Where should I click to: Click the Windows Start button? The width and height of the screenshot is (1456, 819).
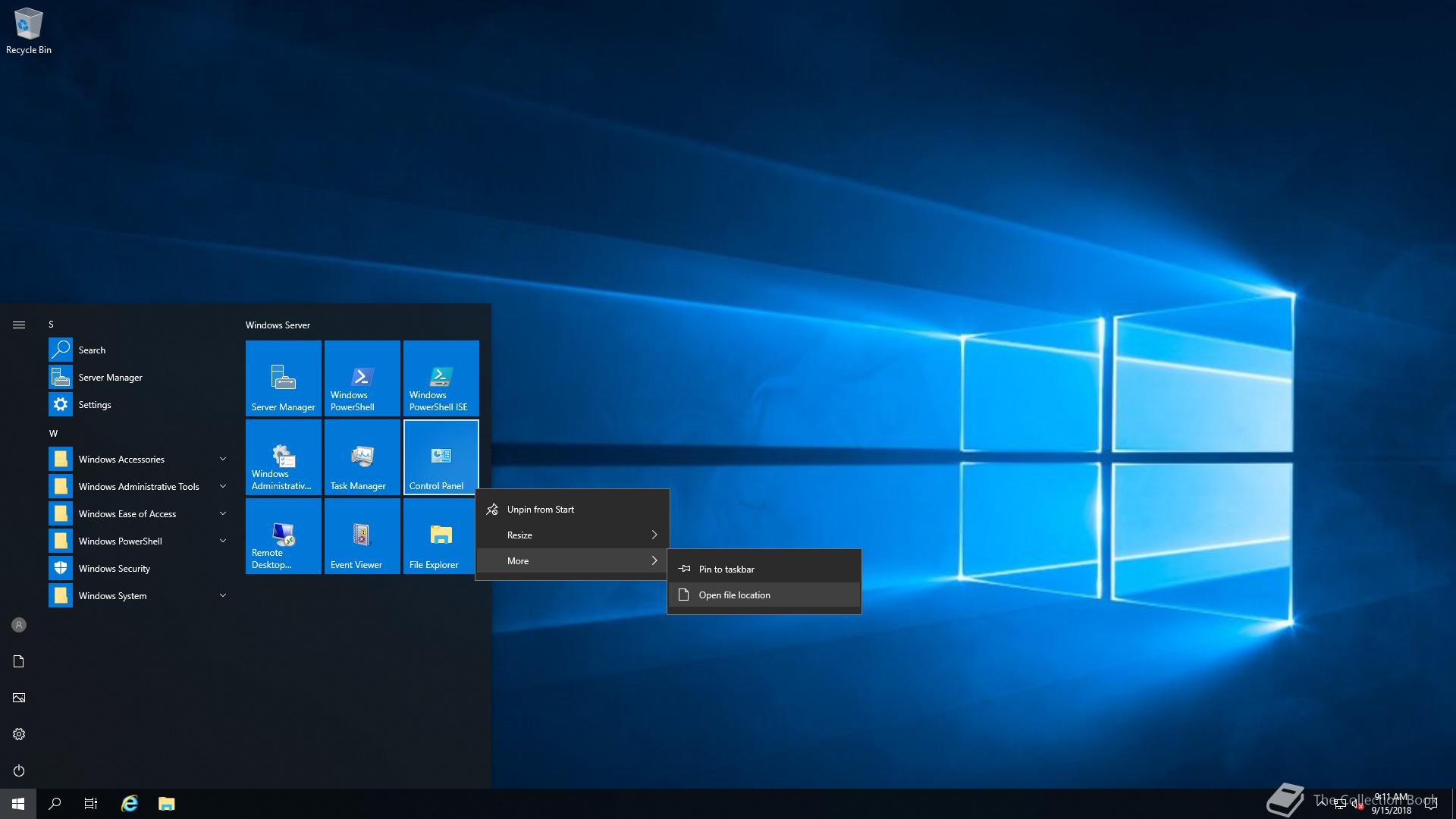18,804
